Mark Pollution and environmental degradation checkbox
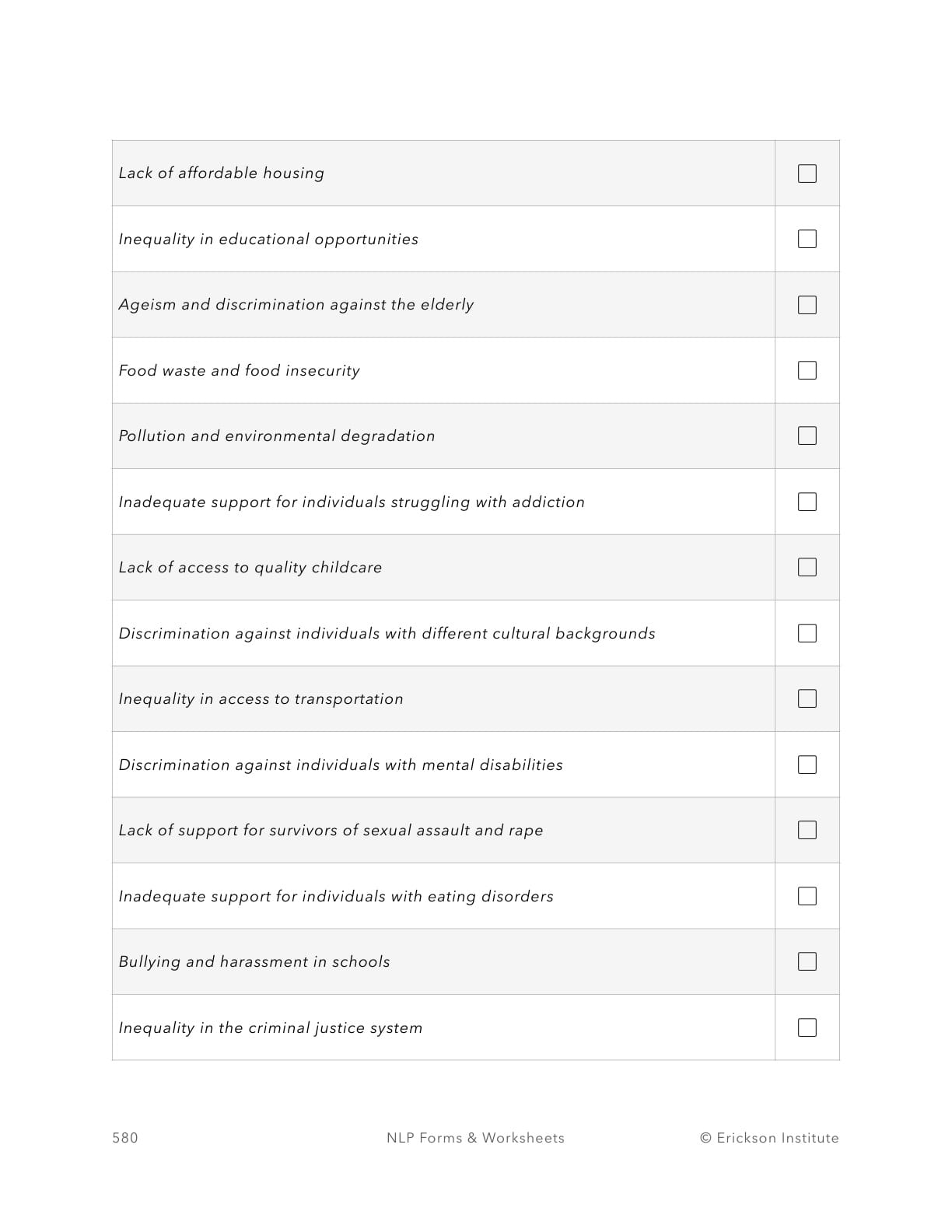Viewport: 952px width, 1232px height. coord(807,436)
